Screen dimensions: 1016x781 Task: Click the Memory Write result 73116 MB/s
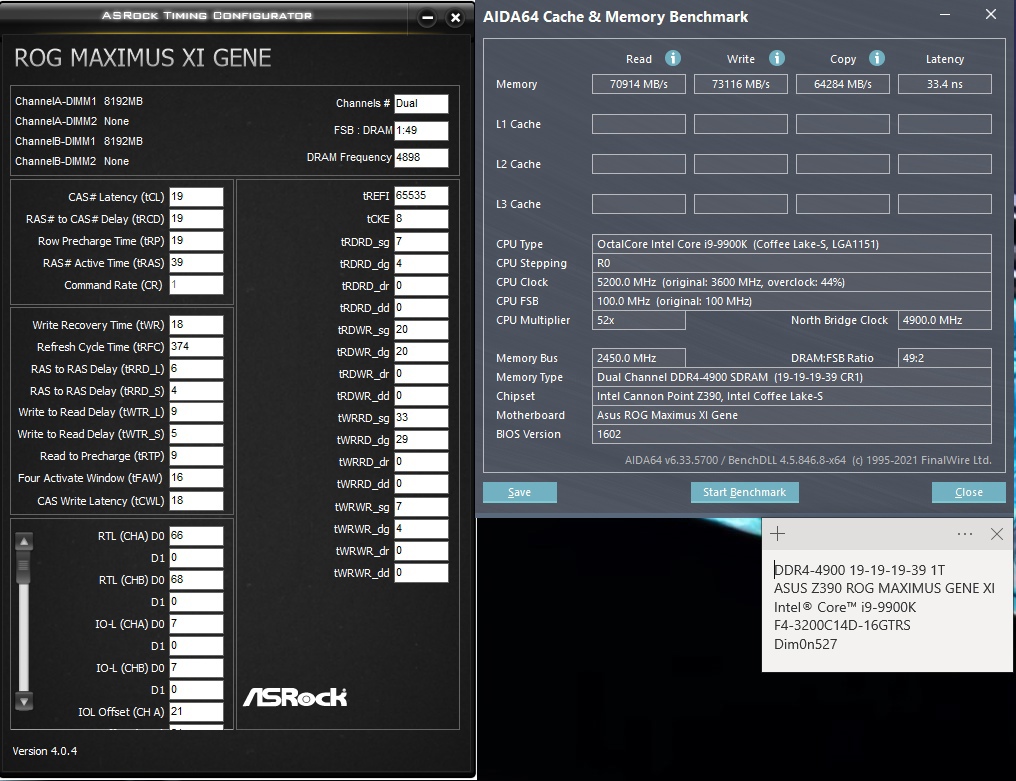click(741, 84)
